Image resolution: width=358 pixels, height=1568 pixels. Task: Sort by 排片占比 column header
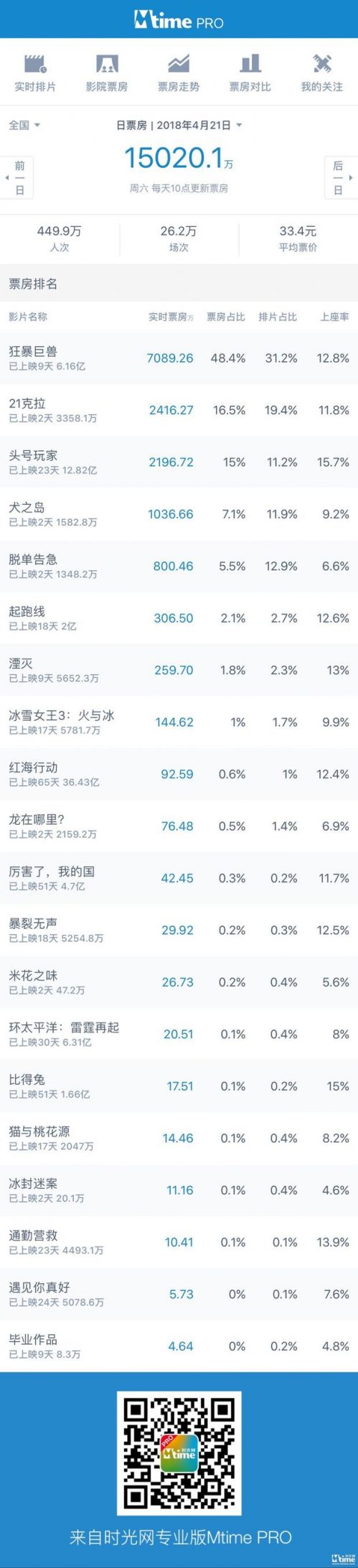pos(278,317)
